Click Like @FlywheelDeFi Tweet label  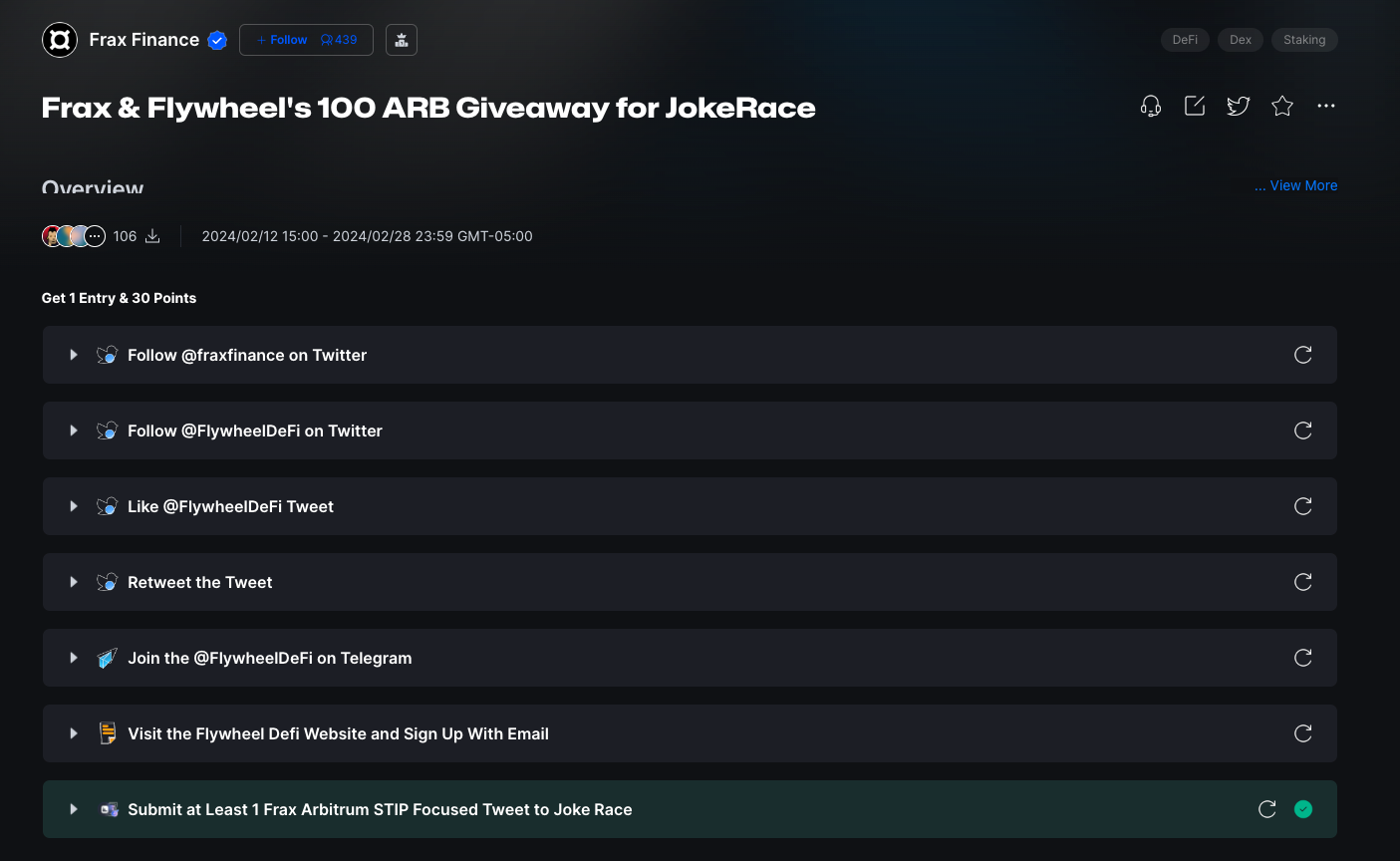tap(230, 506)
